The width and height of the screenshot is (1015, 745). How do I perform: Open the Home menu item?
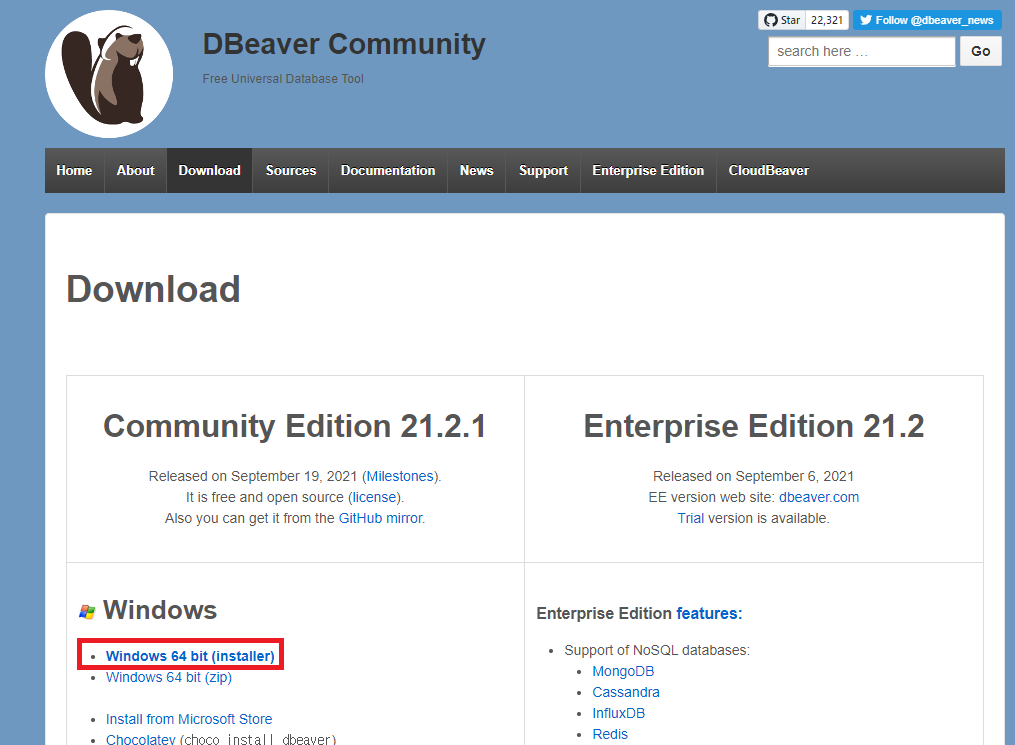[74, 170]
